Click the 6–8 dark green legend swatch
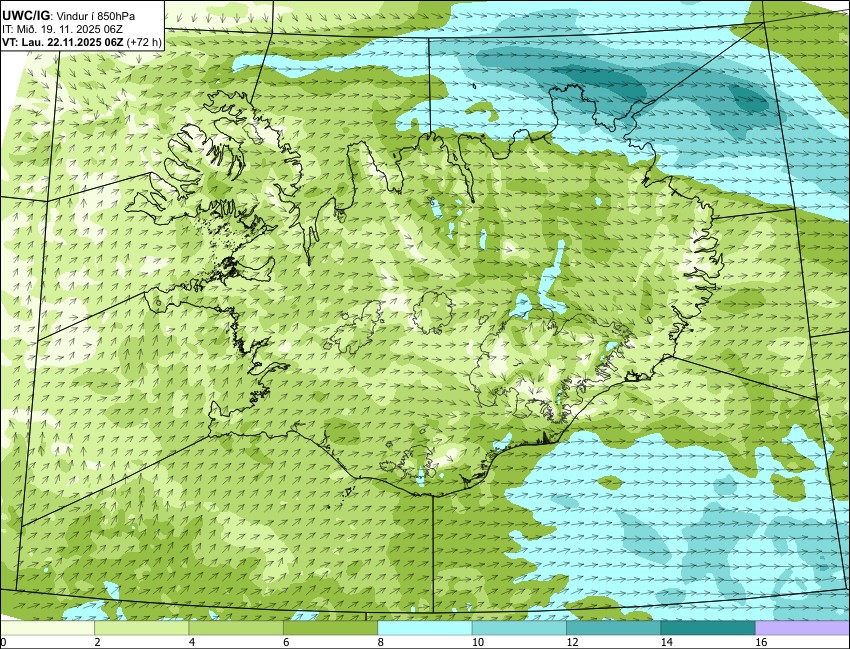Screen dimensions: 850x649 pos(330,628)
